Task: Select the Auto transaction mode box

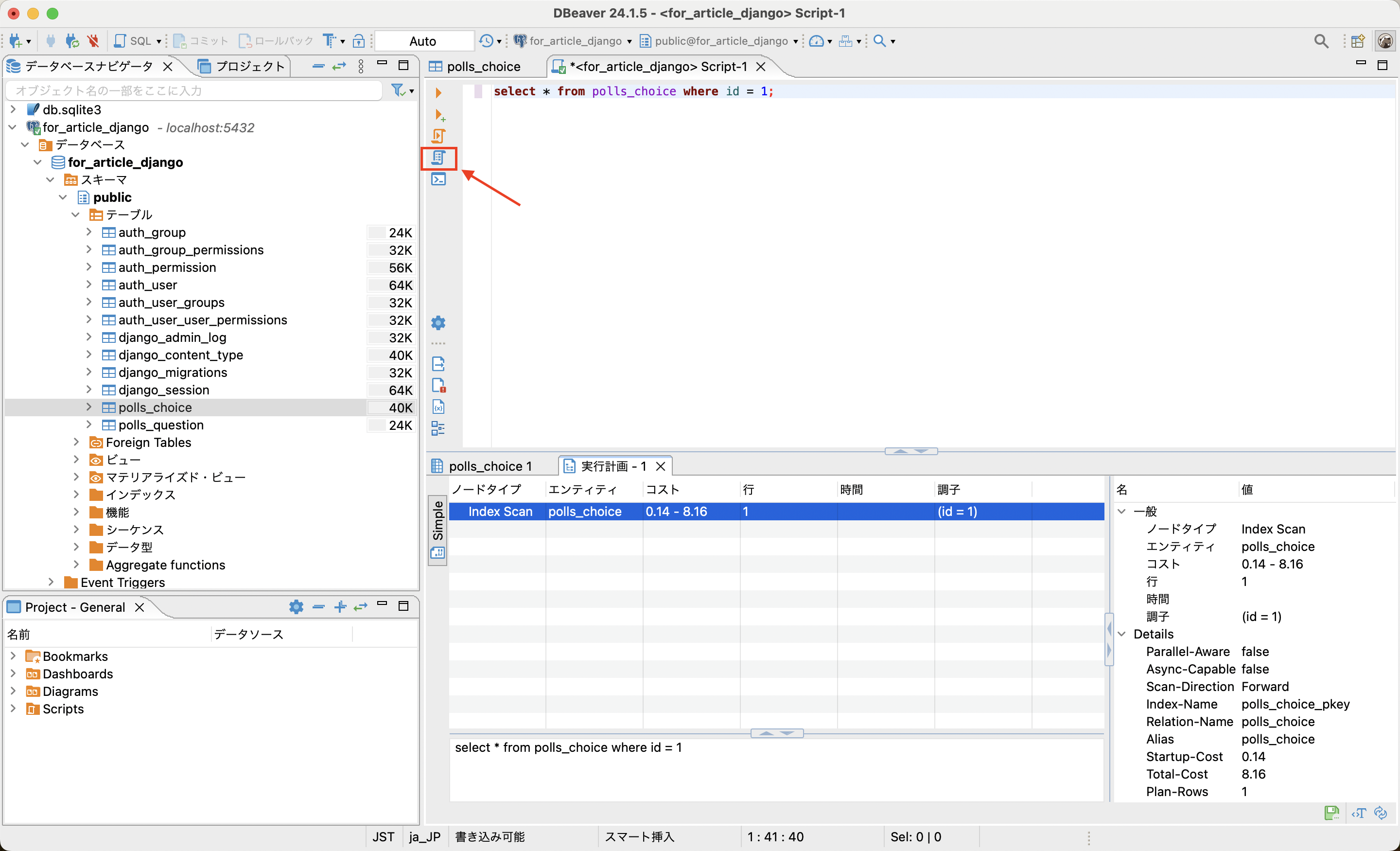Action: click(x=423, y=41)
